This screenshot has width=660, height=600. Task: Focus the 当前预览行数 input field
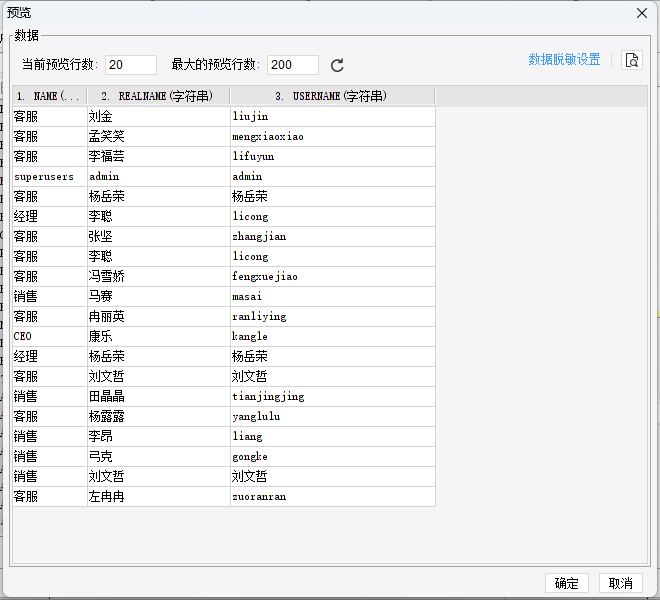pos(131,65)
